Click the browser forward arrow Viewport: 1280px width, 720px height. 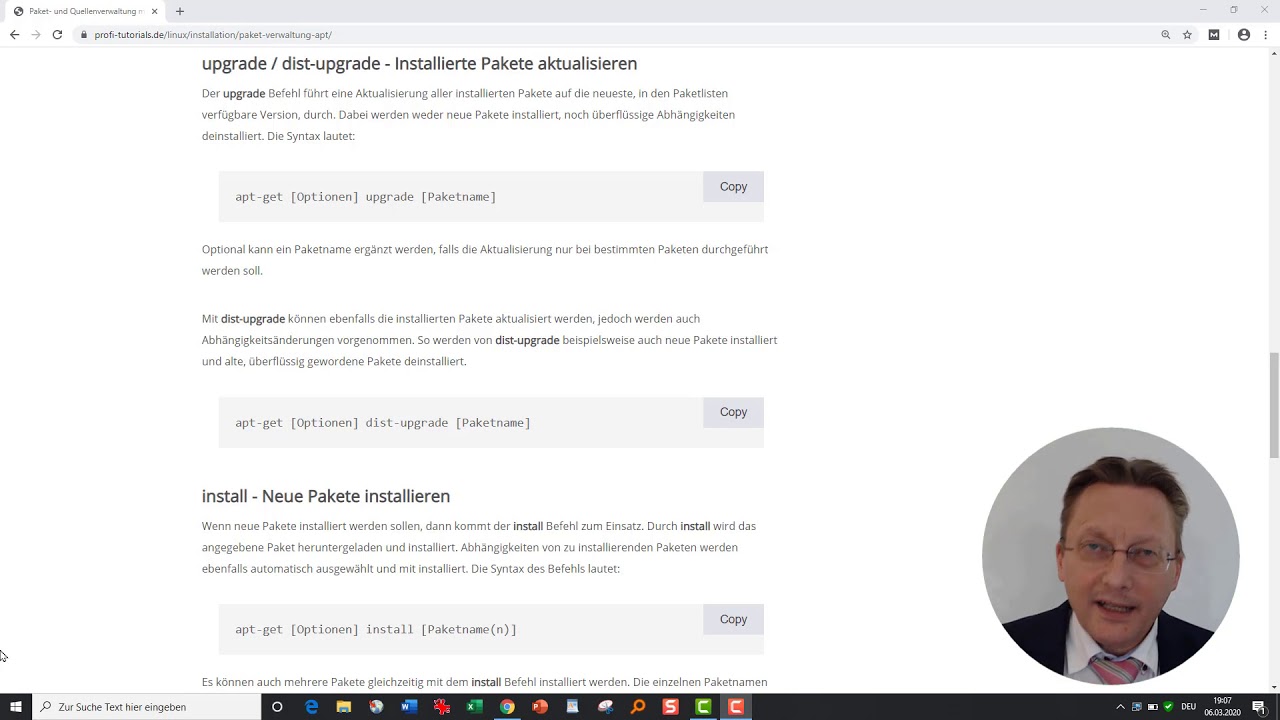click(x=36, y=34)
